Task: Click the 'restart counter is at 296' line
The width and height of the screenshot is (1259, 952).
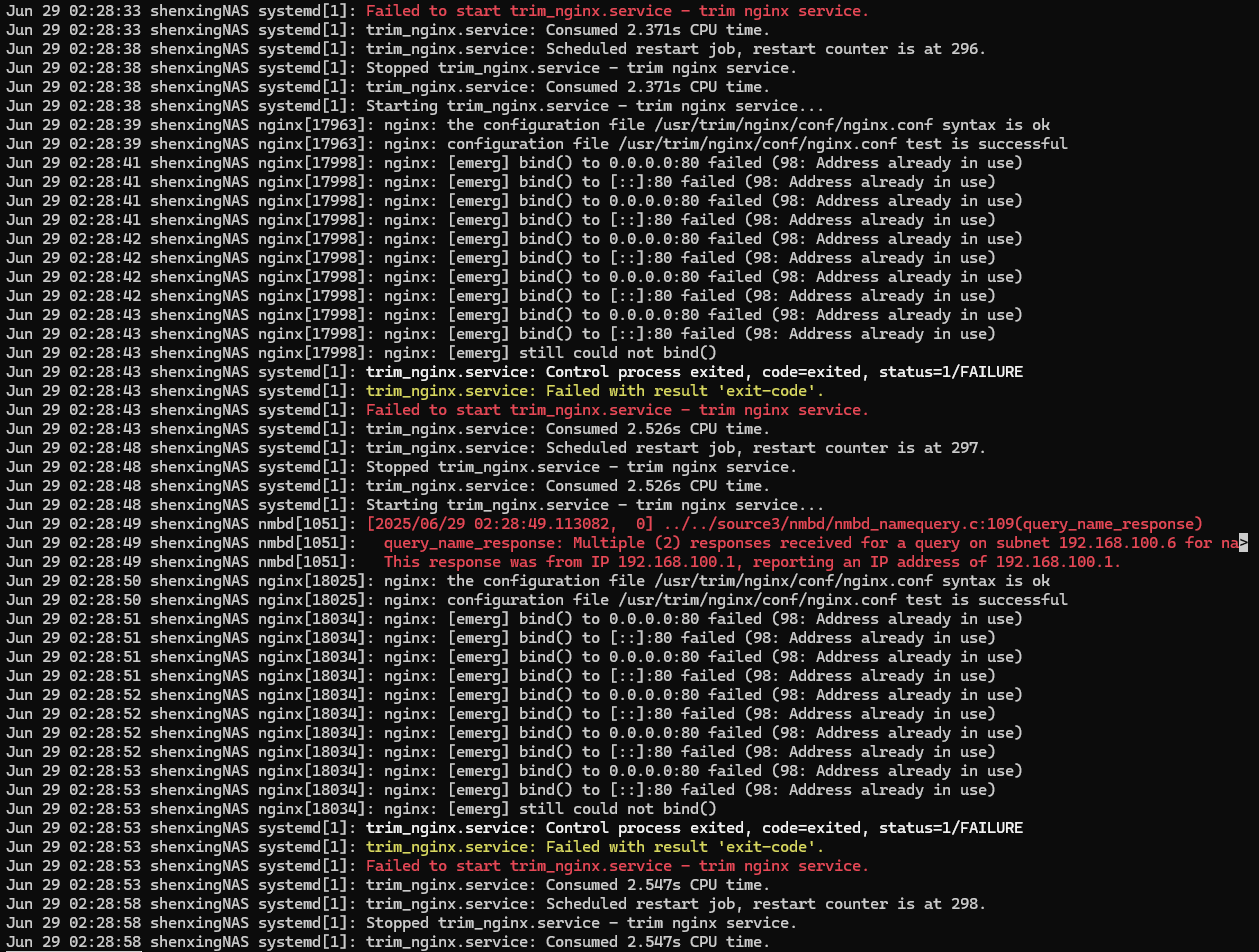Action: [x=496, y=49]
